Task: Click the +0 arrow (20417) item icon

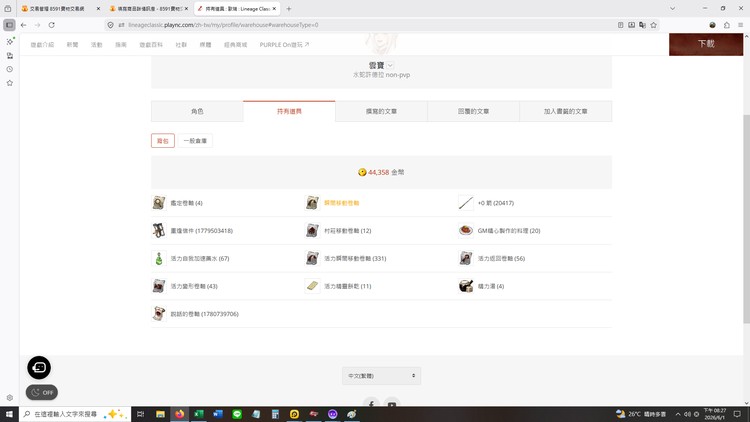Action: [x=466, y=203]
